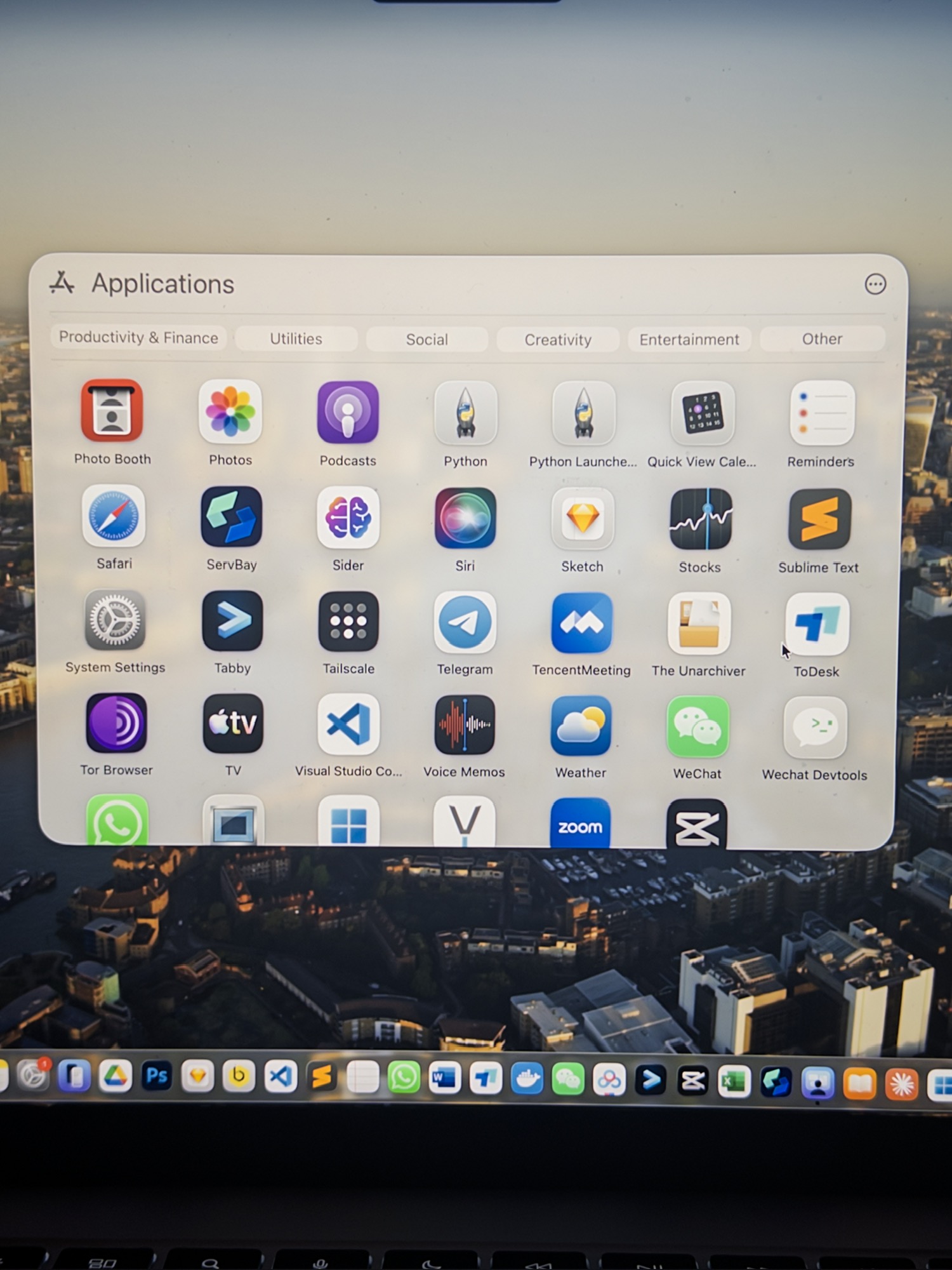Click Photoshop icon in the Dock
952x1270 pixels.
click(x=156, y=1076)
